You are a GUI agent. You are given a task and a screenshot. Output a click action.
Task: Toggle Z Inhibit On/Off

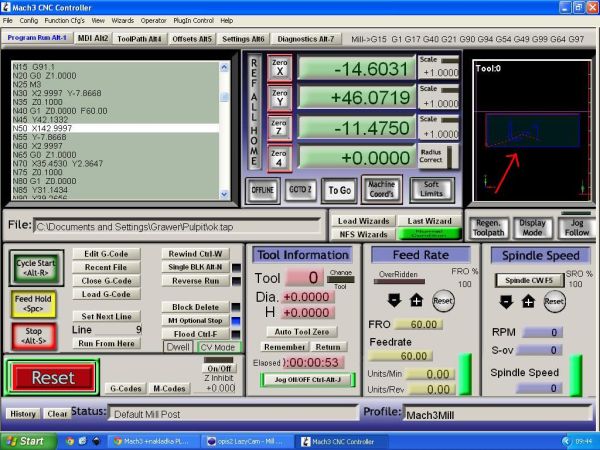(219, 368)
